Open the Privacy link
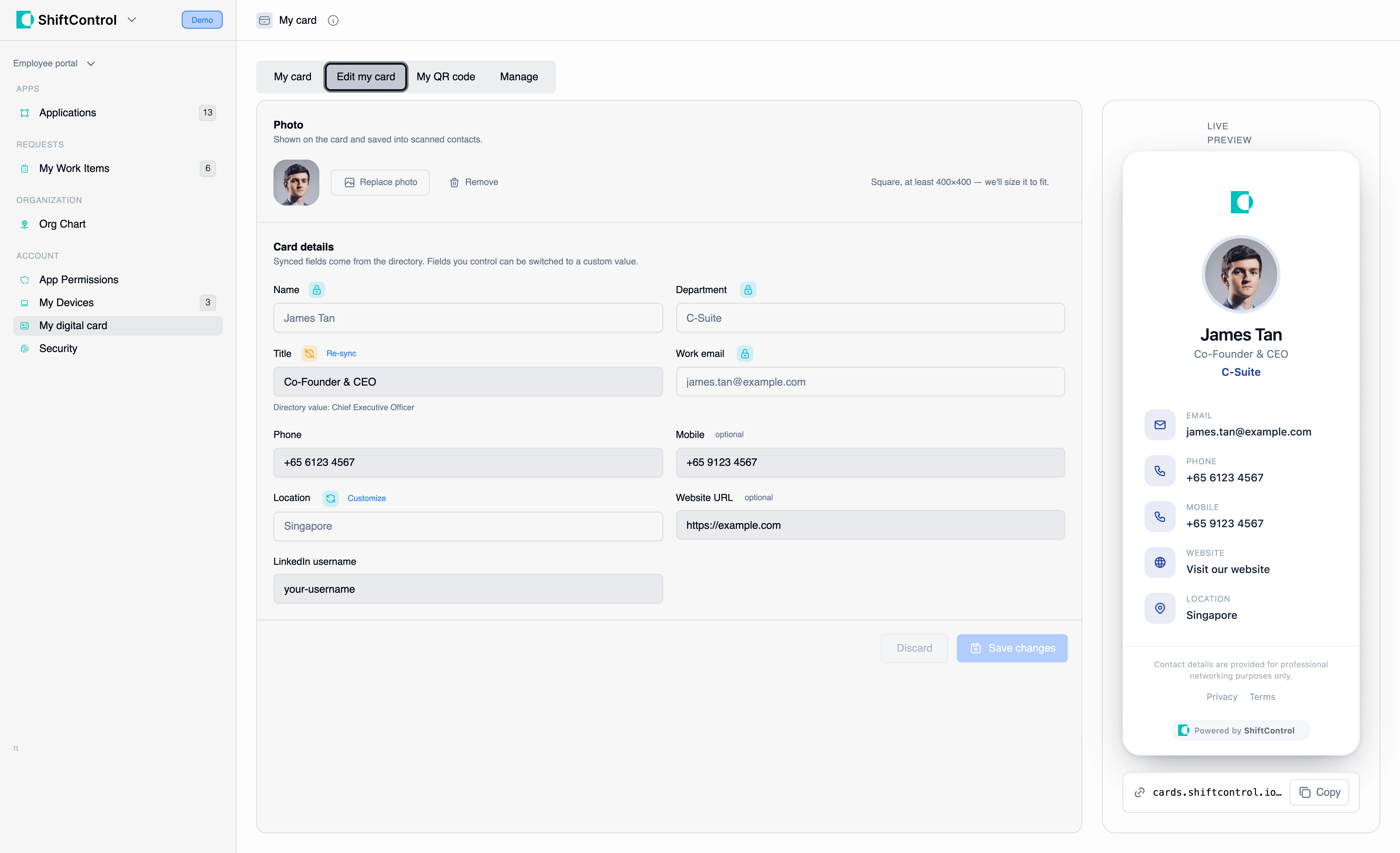1400x853 pixels. click(x=1222, y=697)
